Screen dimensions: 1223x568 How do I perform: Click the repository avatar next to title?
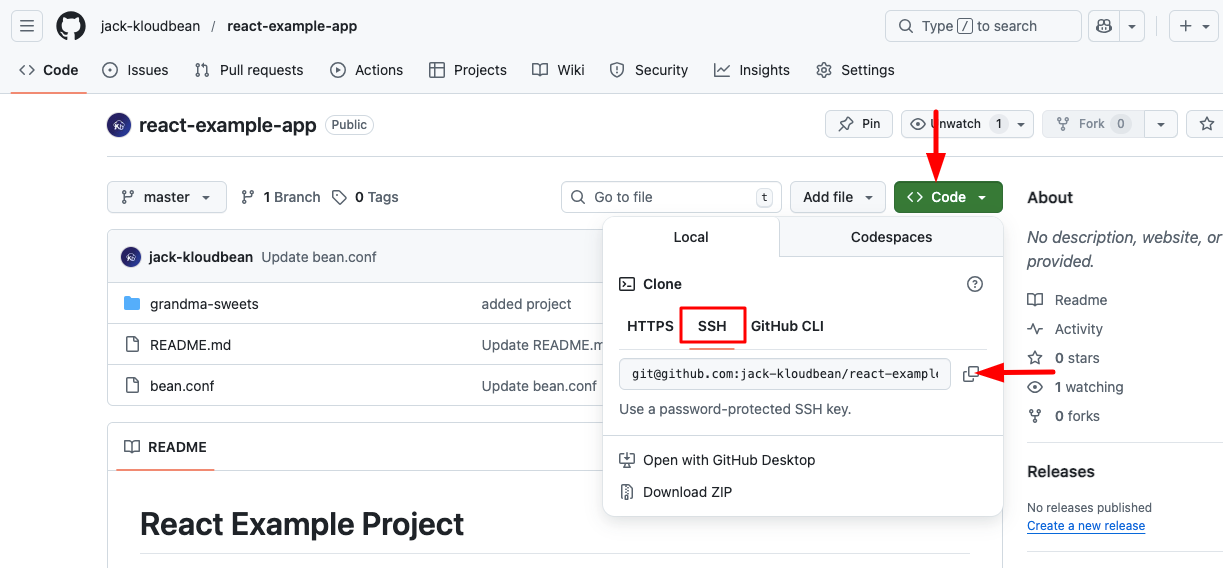[119, 125]
